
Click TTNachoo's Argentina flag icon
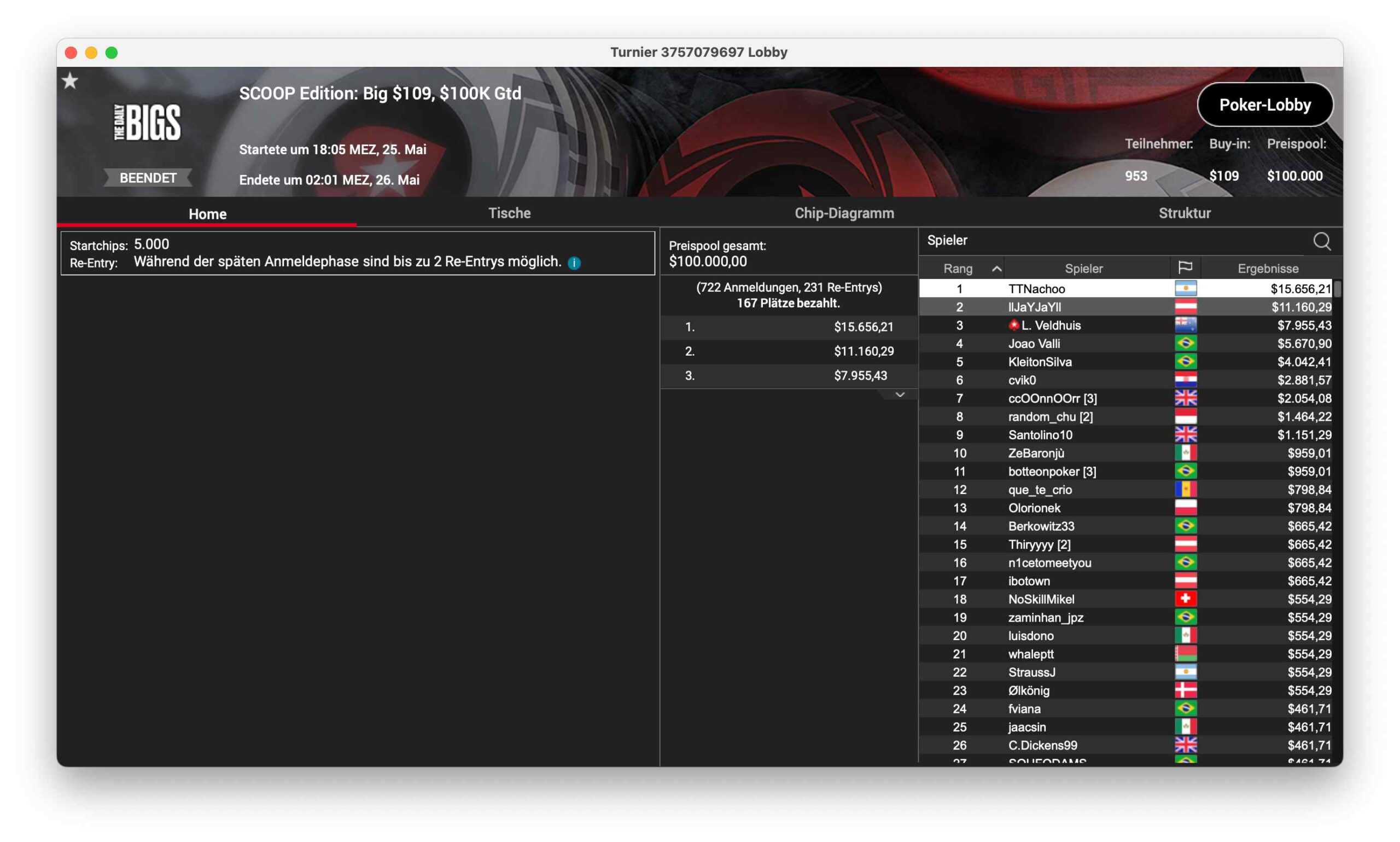[1185, 288]
